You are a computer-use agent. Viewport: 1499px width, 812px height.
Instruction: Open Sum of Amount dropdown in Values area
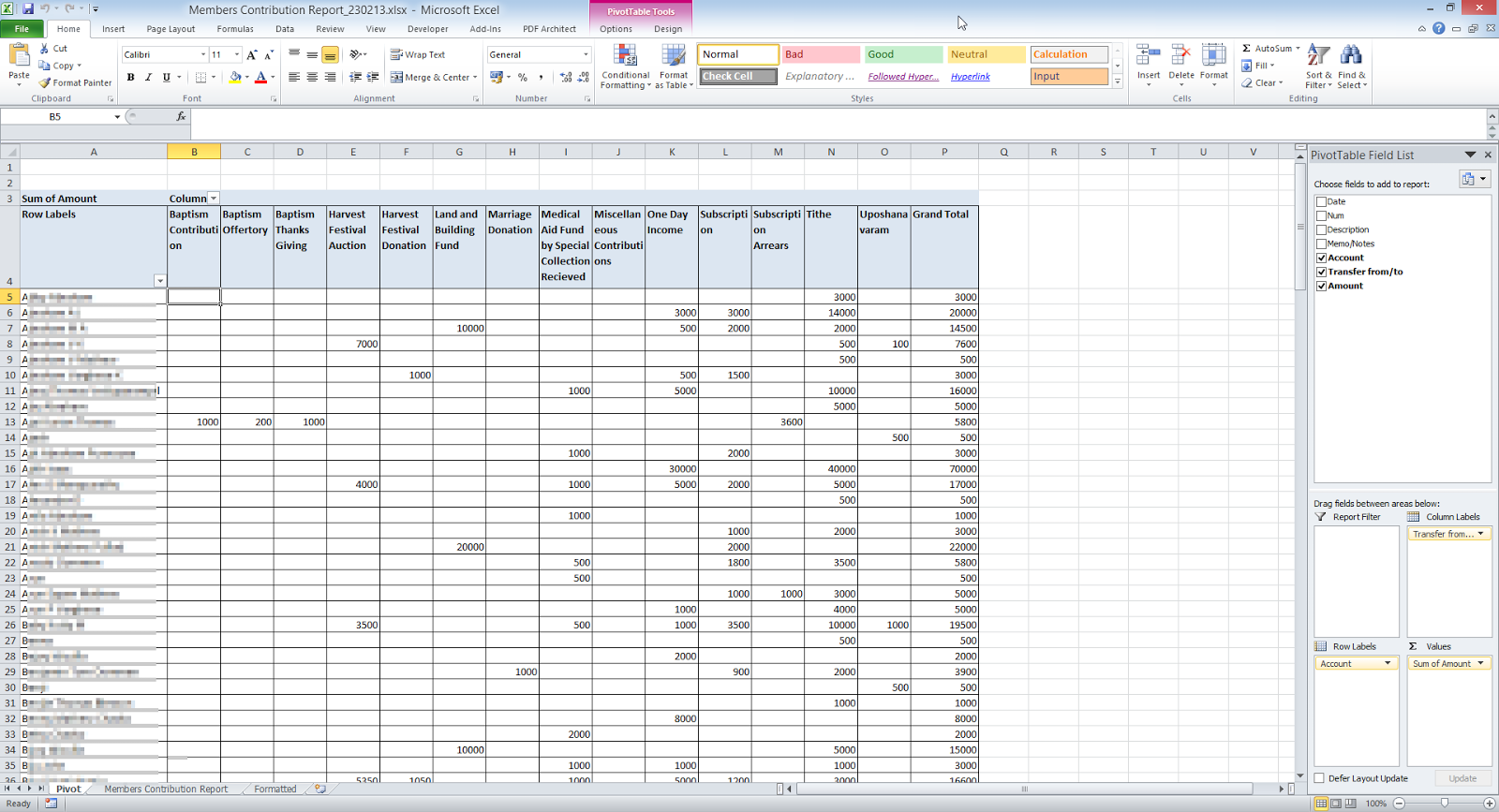pyautogui.click(x=1481, y=663)
